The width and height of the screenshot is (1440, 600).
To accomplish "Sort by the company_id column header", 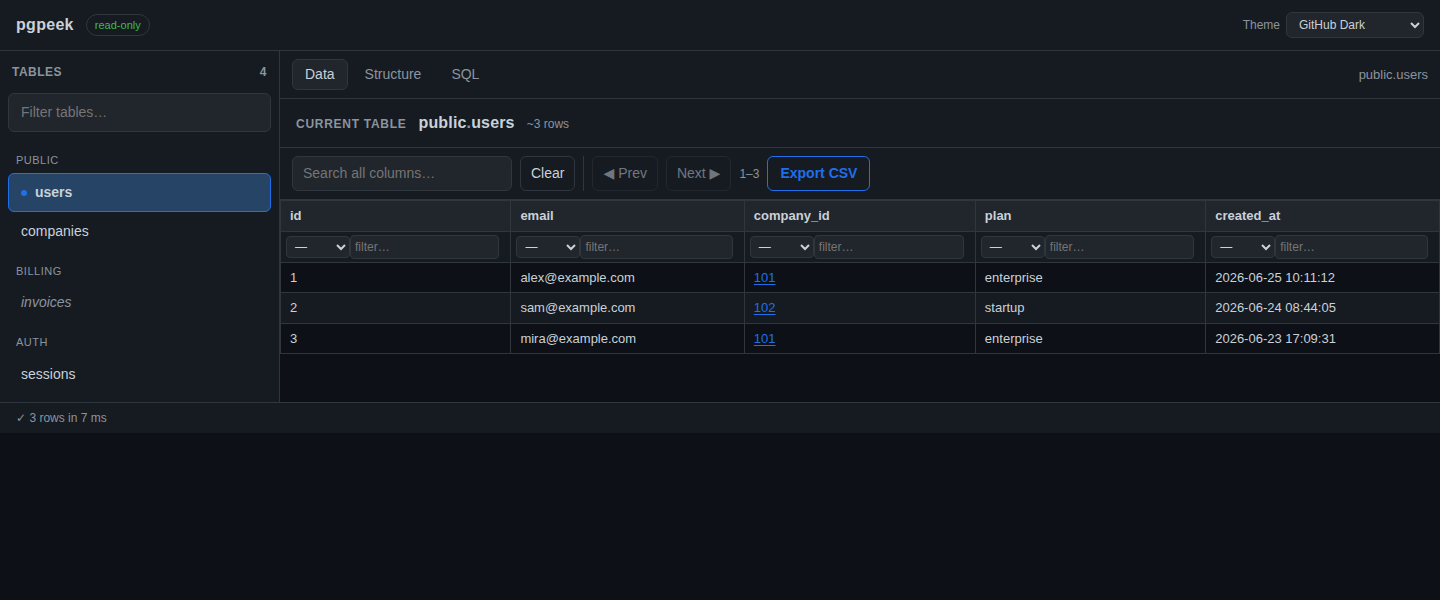I will pos(860,216).
